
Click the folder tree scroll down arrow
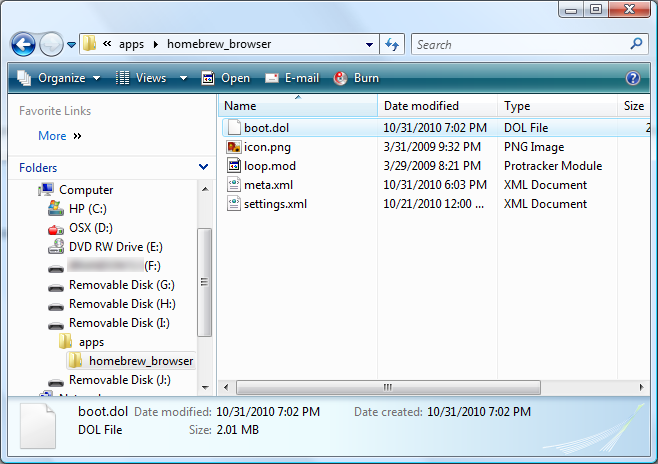pos(205,388)
